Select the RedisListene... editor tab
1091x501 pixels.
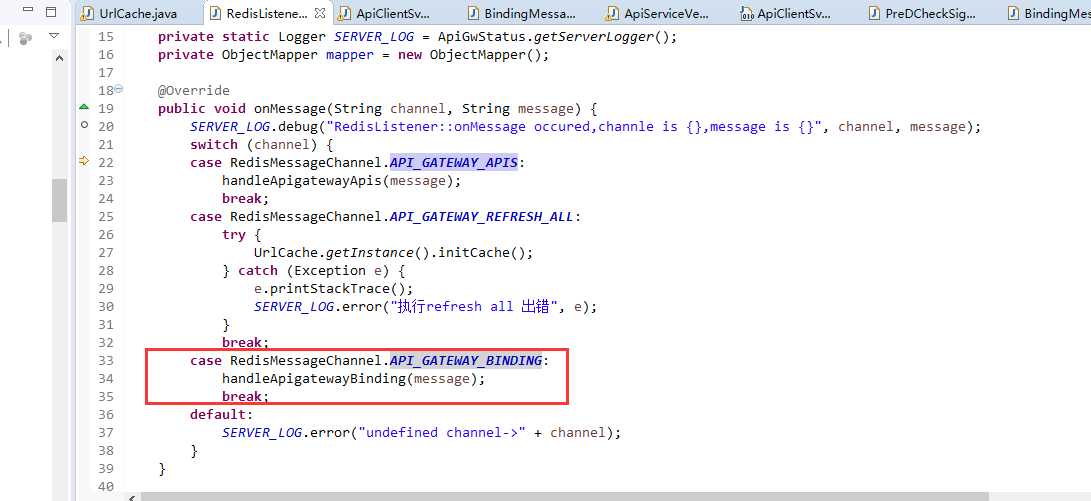266,13
